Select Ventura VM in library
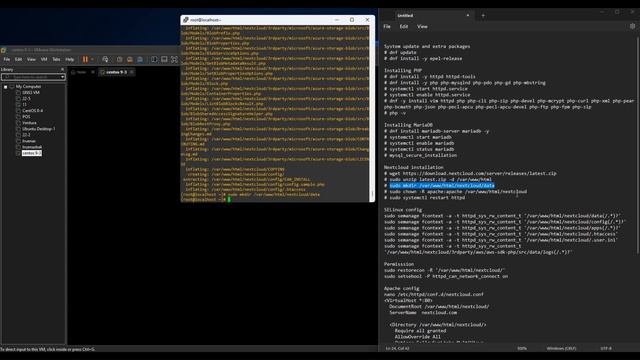The height and width of the screenshot is (360, 640). pos(29,123)
